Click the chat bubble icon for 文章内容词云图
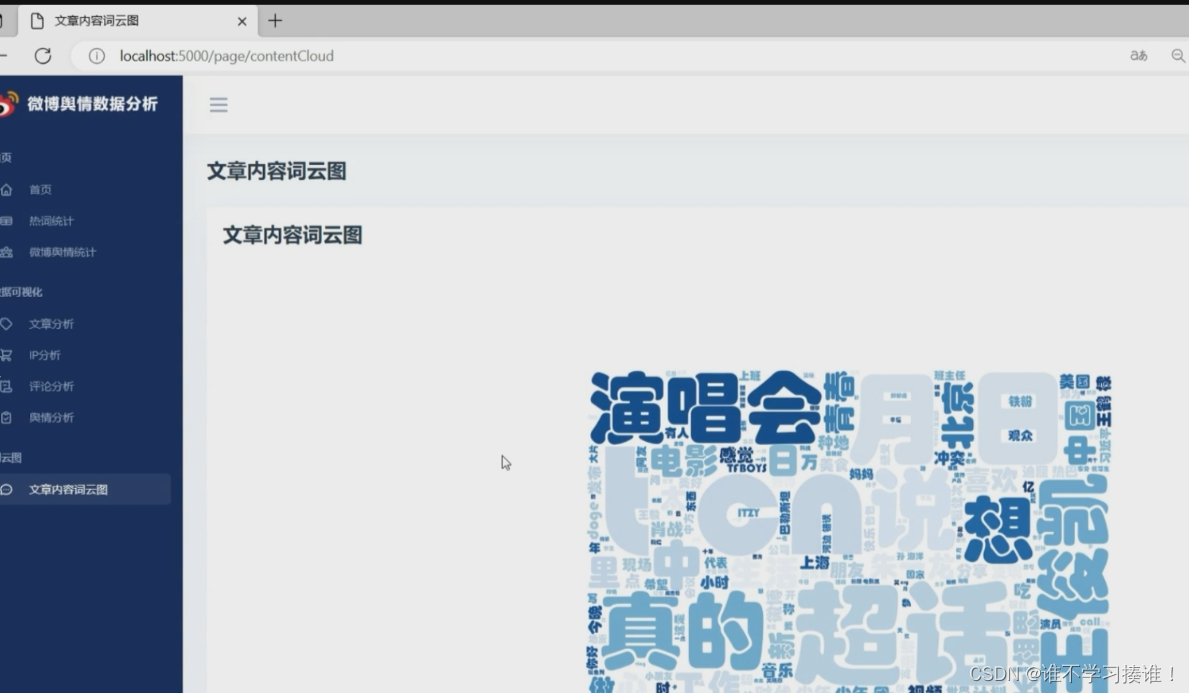Viewport: 1189px width, 693px height. [6, 490]
